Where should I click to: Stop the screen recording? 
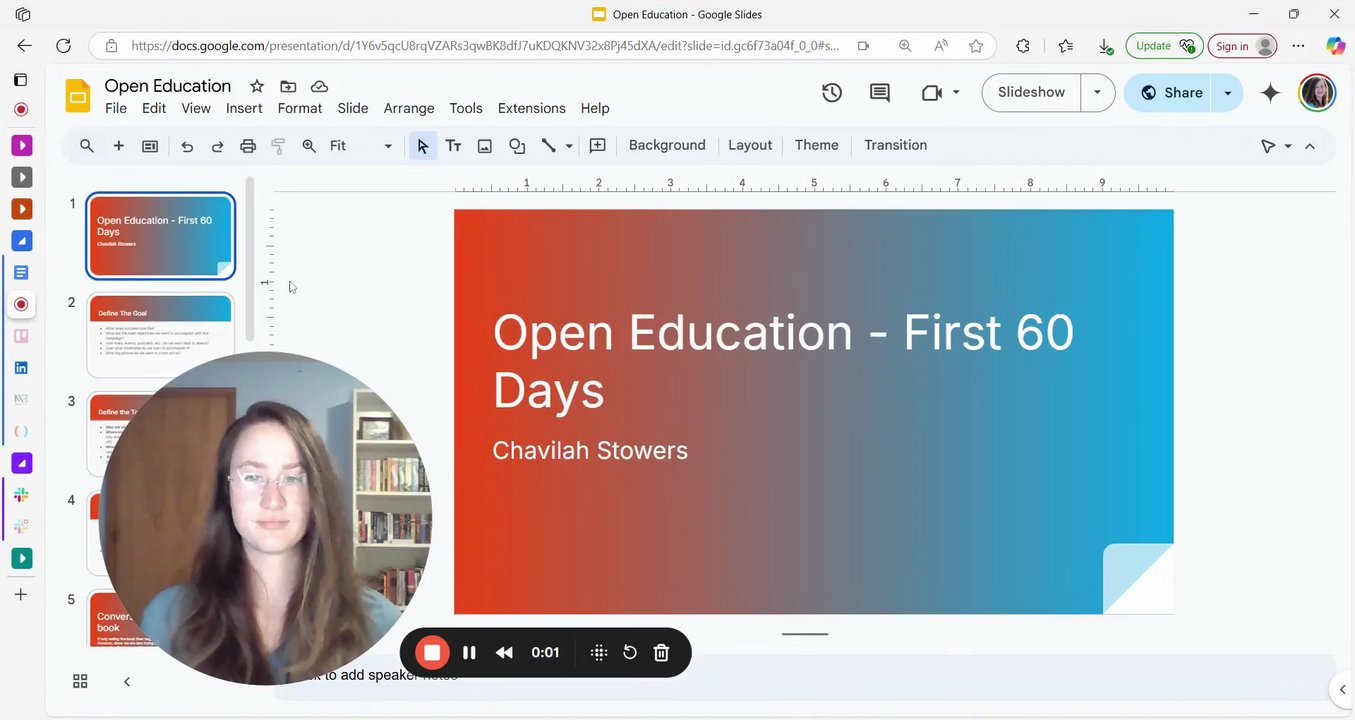pos(432,653)
